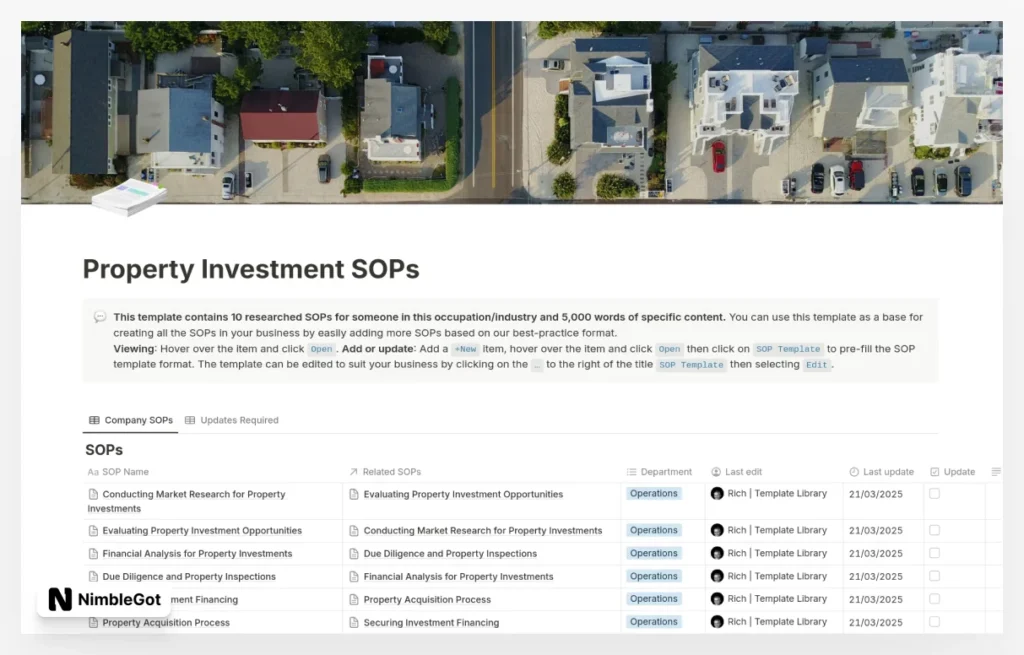Screen dimensions: 1024x655
Task: Click Rich's avatar icon in the Last edit column
Action: click(716, 493)
